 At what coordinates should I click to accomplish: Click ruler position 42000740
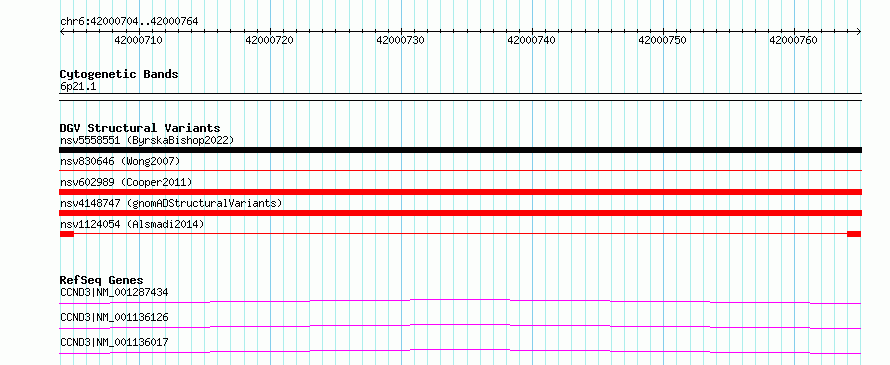tap(532, 40)
